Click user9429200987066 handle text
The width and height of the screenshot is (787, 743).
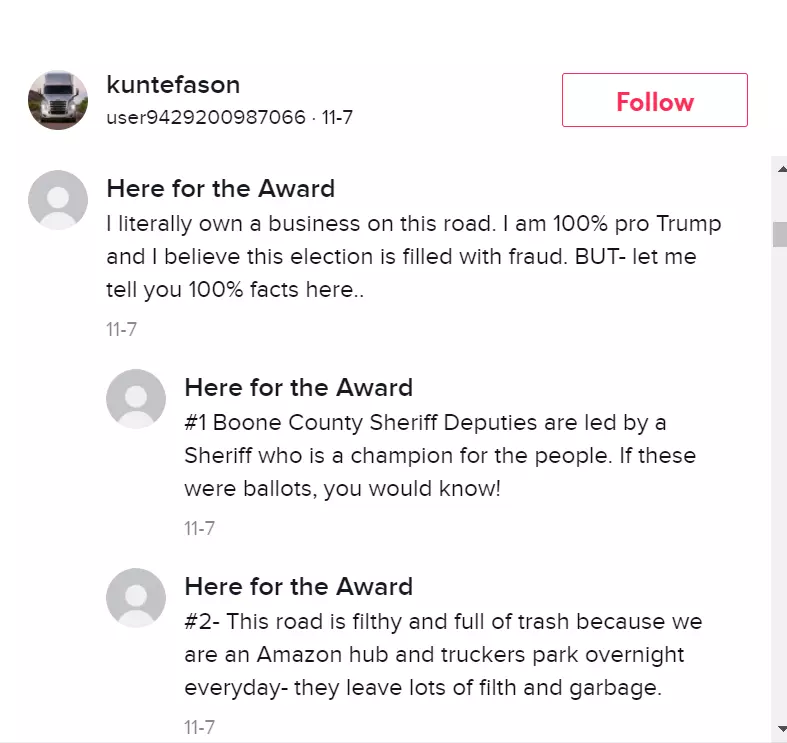(x=206, y=117)
